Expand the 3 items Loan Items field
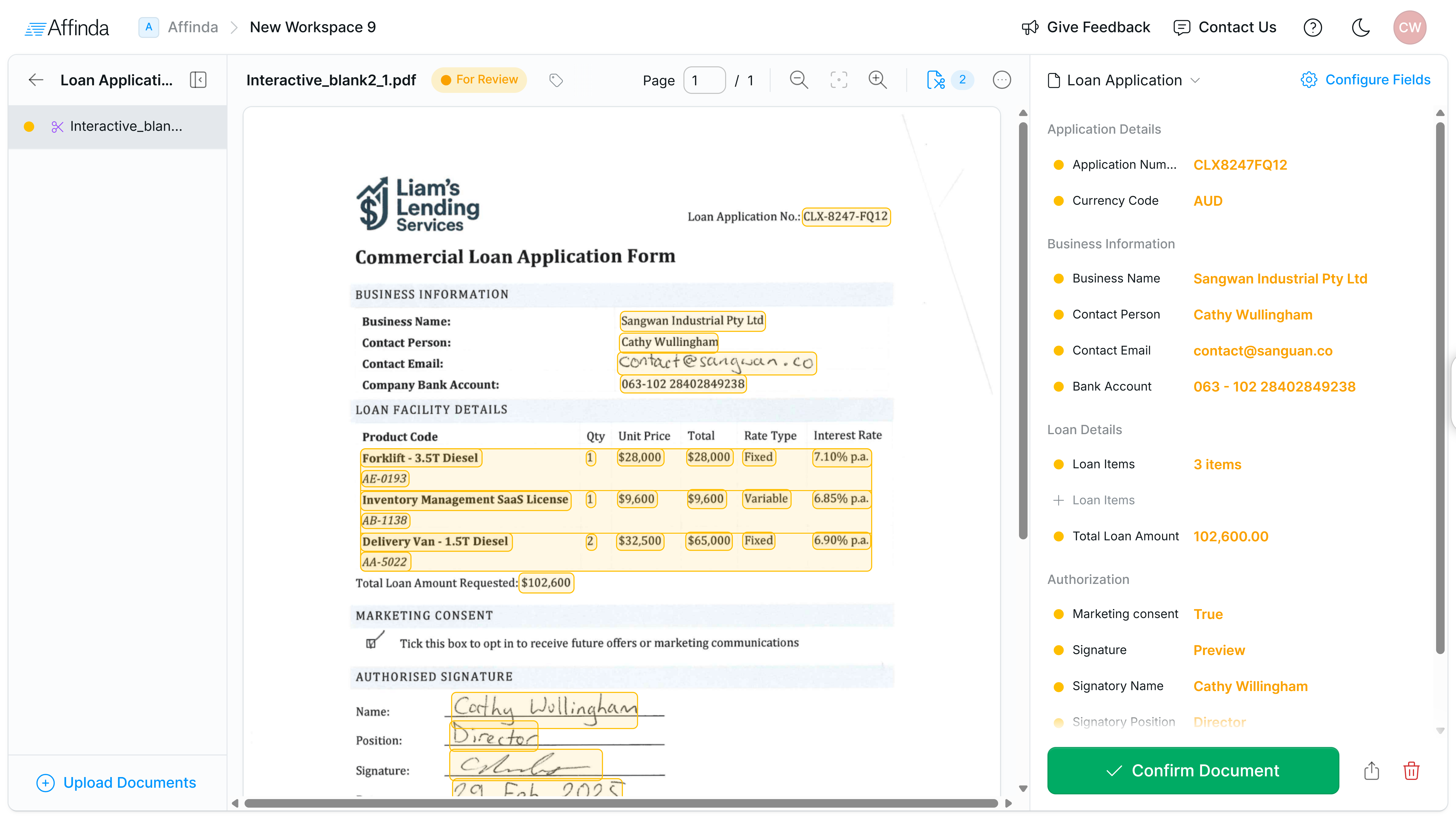The width and height of the screenshot is (1456, 819). click(x=1217, y=464)
